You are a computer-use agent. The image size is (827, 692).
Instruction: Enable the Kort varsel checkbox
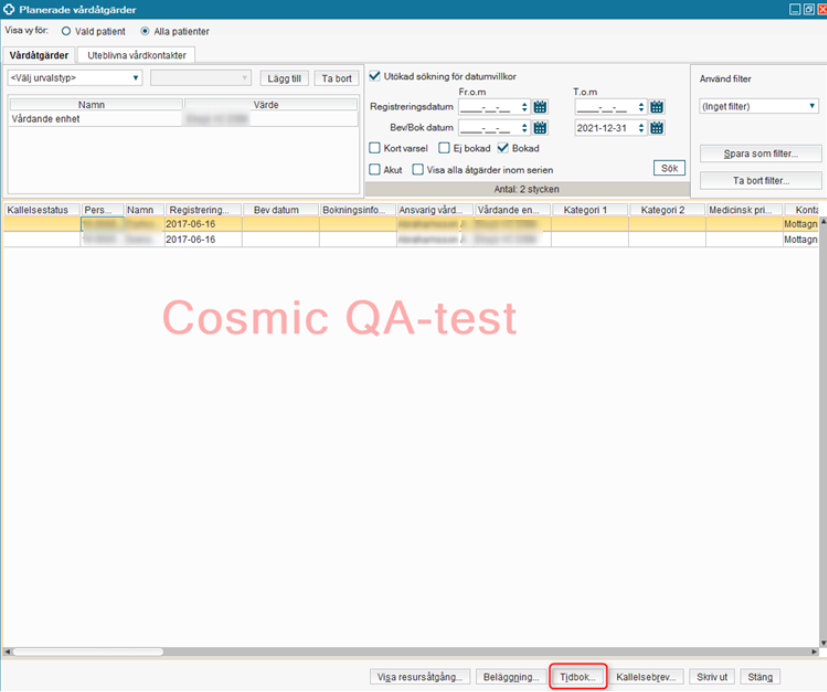[x=375, y=148]
